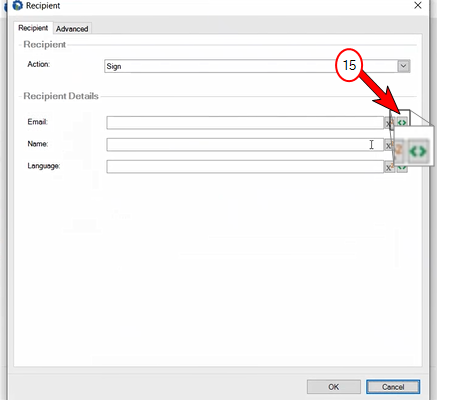Click the Name field's x² expression icon

pyautogui.click(x=389, y=145)
